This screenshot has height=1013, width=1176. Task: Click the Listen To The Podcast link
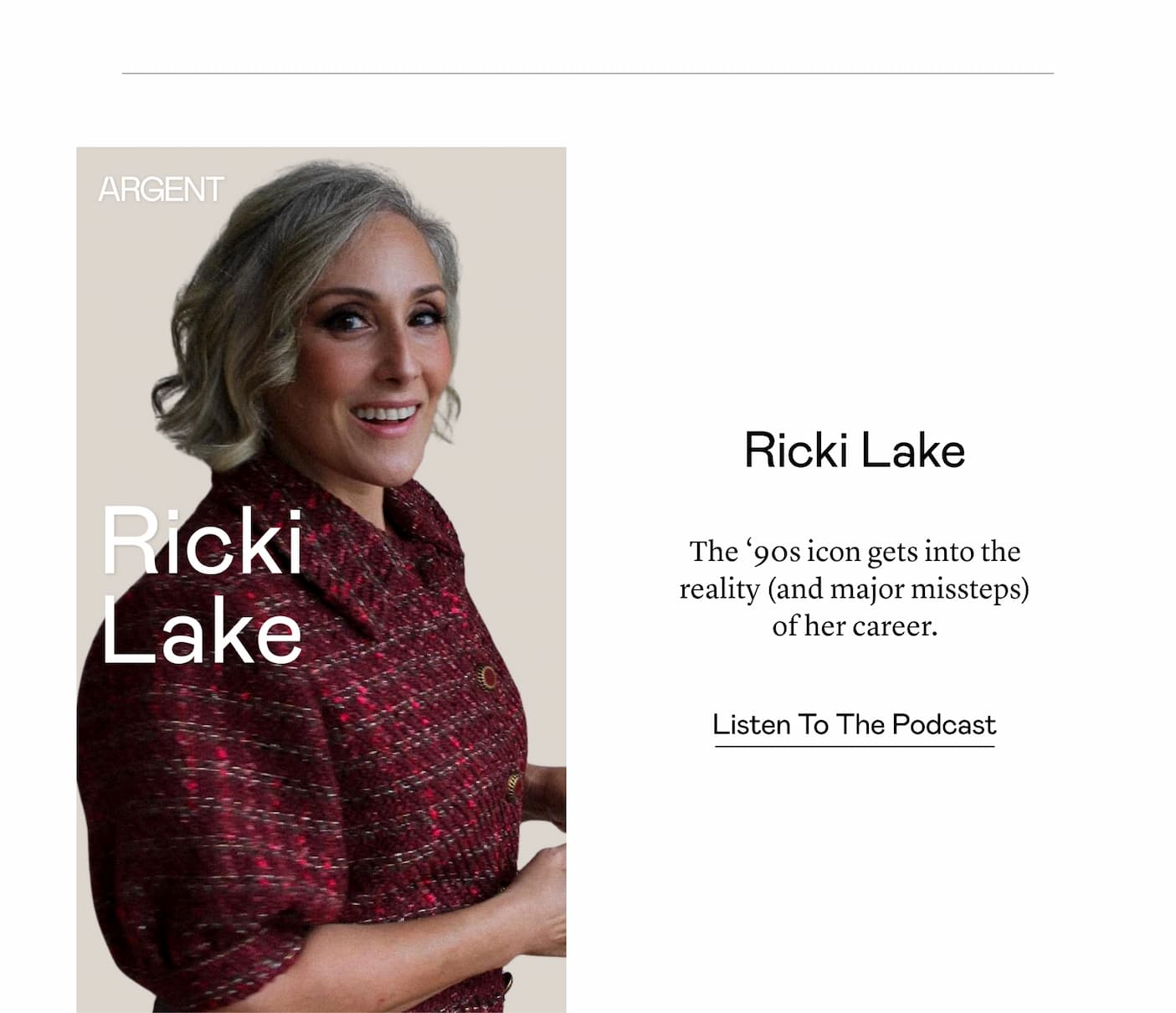855,724
